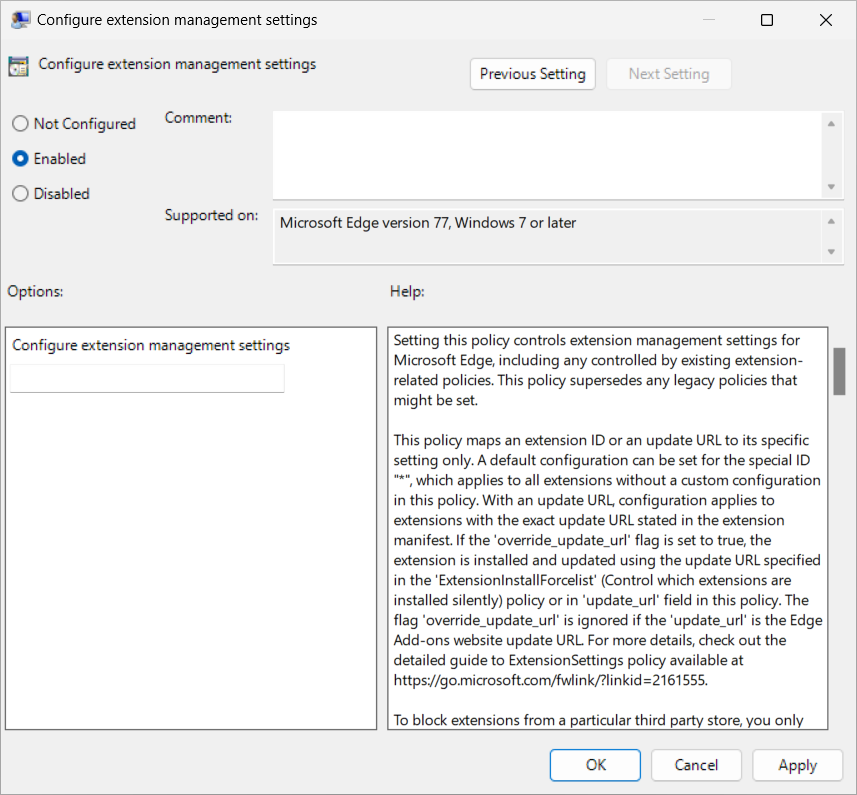
Task: Select the Enabled option
Action: pos(20,158)
